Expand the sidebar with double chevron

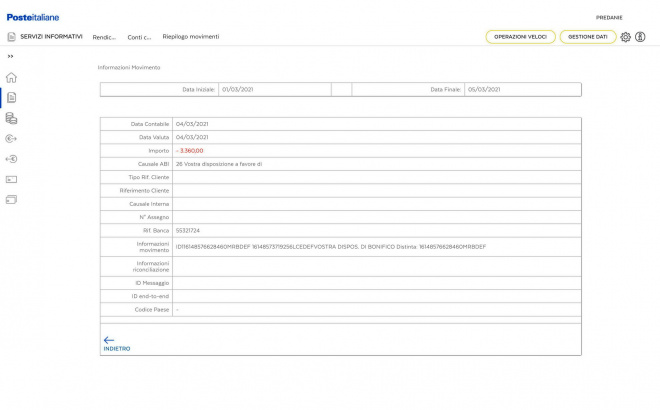coord(11,56)
